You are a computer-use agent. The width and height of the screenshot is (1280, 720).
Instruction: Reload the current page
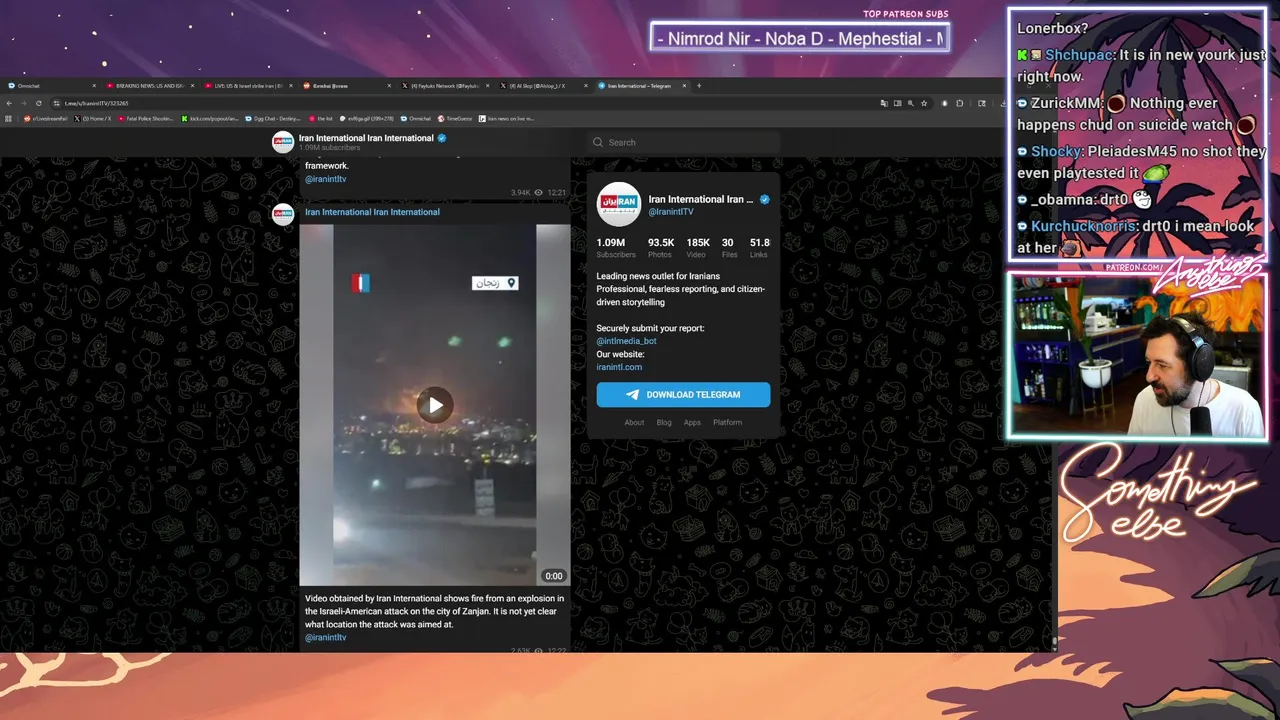point(39,103)
